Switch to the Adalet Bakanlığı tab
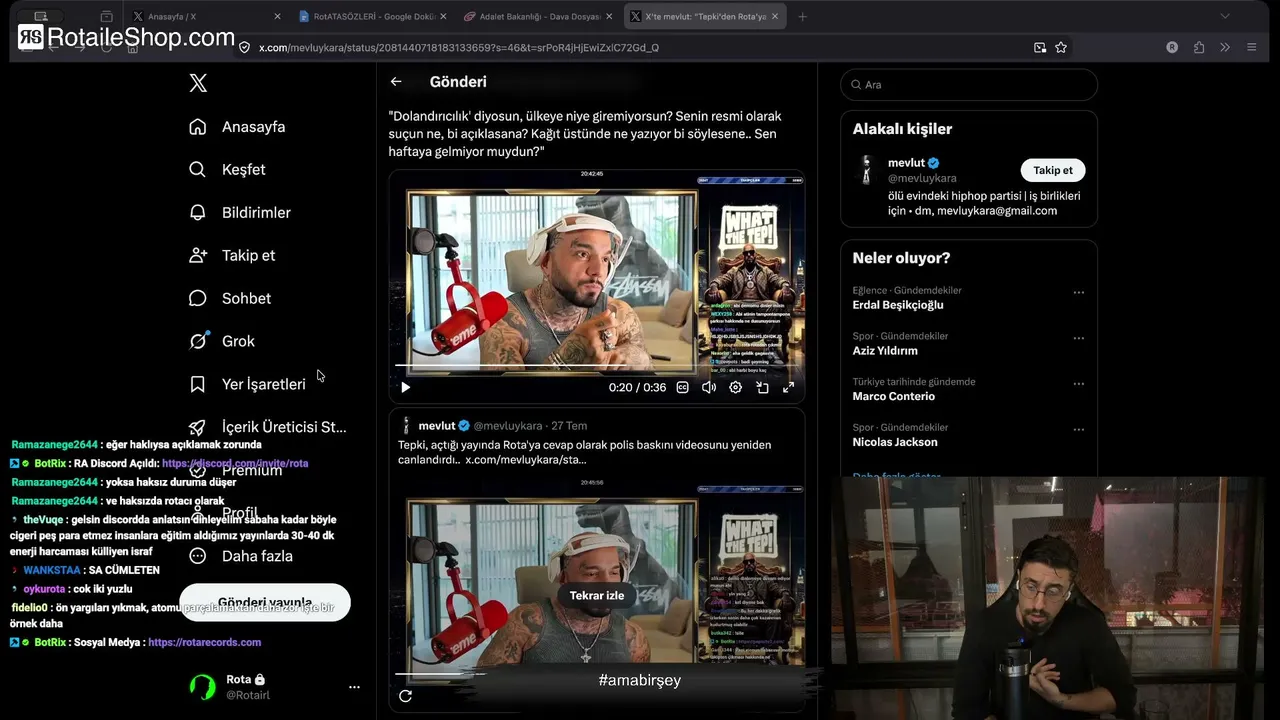This screenshot has width=1280, height=720. click(537, 17)
